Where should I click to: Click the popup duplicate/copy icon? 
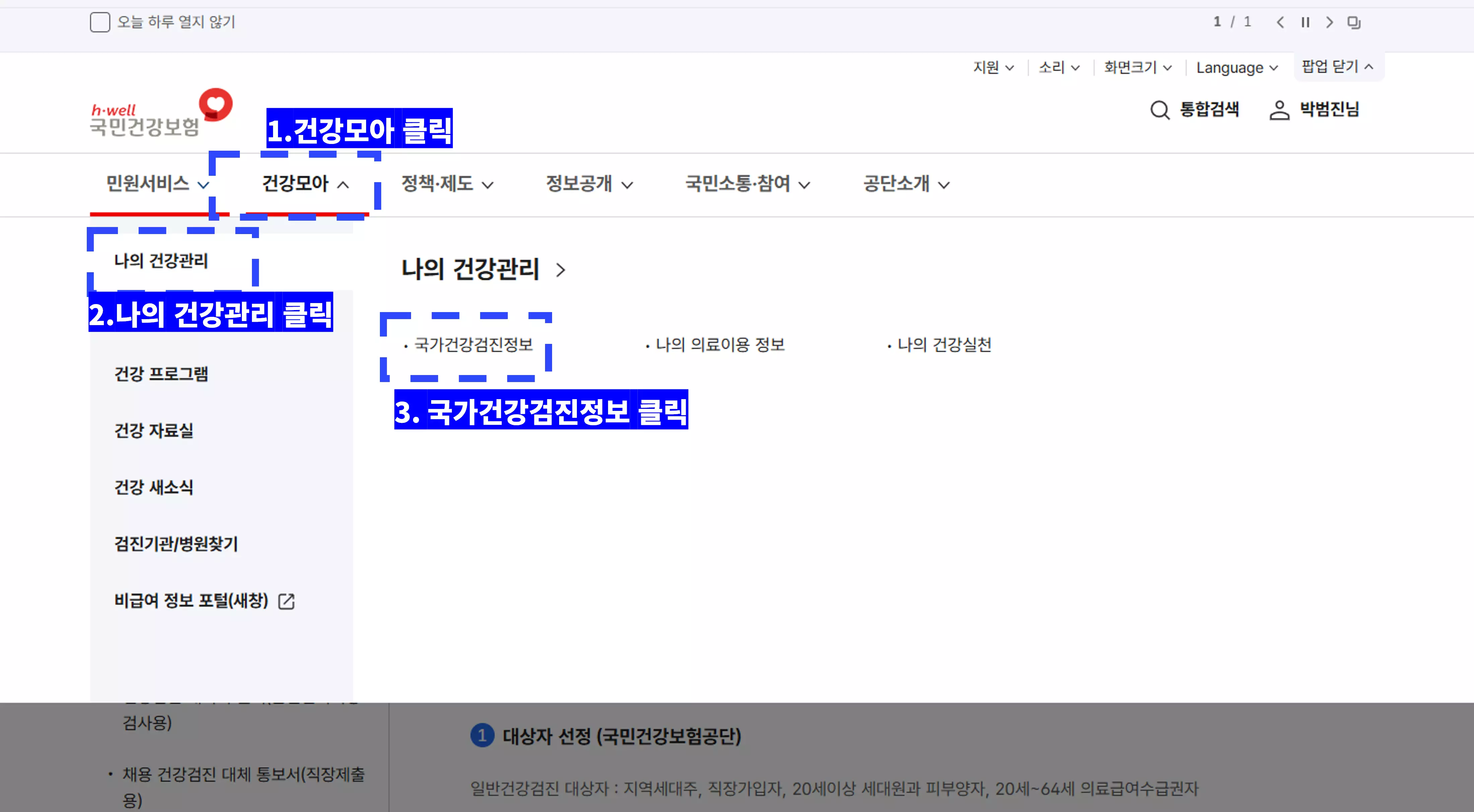coord(1354,22)
